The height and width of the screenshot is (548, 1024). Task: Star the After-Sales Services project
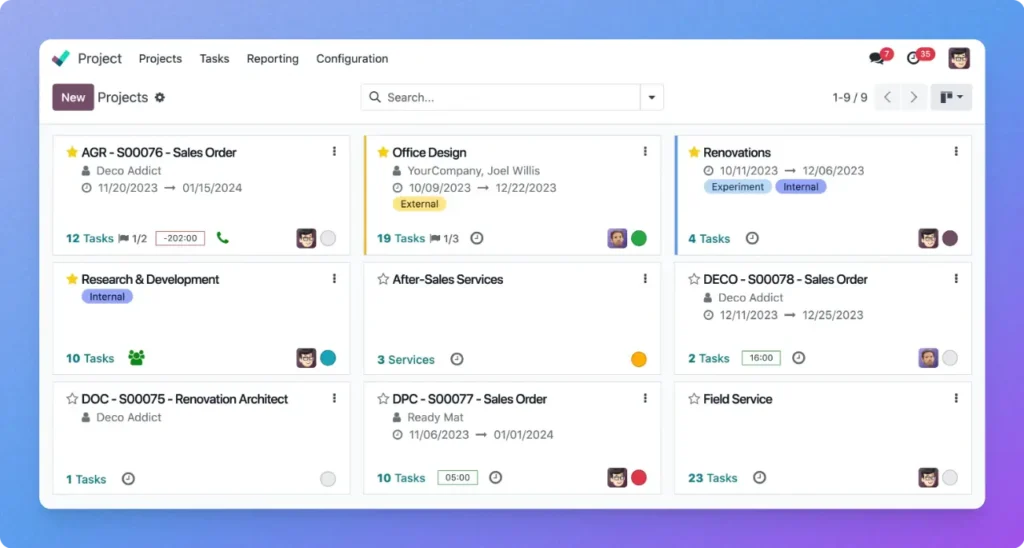[383, 280]
